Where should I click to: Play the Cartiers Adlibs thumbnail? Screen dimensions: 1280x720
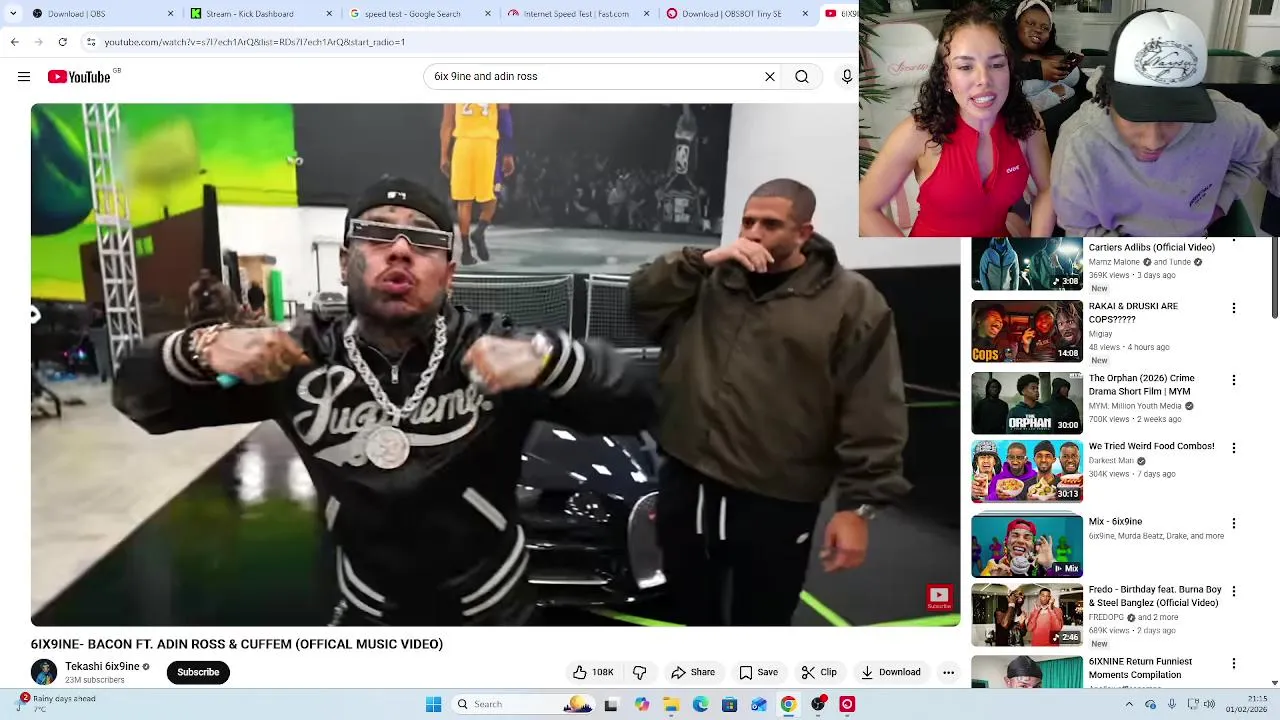pos(1027,264)
